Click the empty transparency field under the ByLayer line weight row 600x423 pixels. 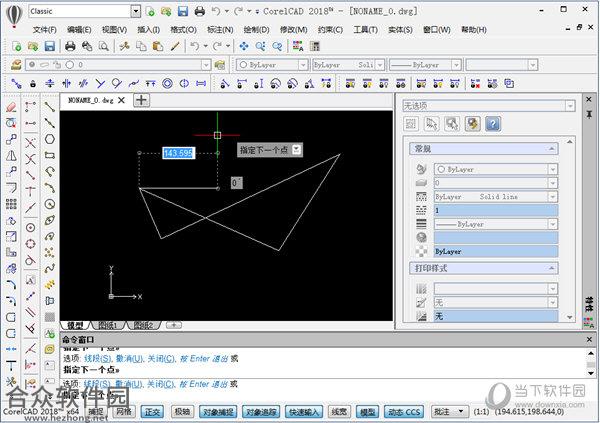496,238
